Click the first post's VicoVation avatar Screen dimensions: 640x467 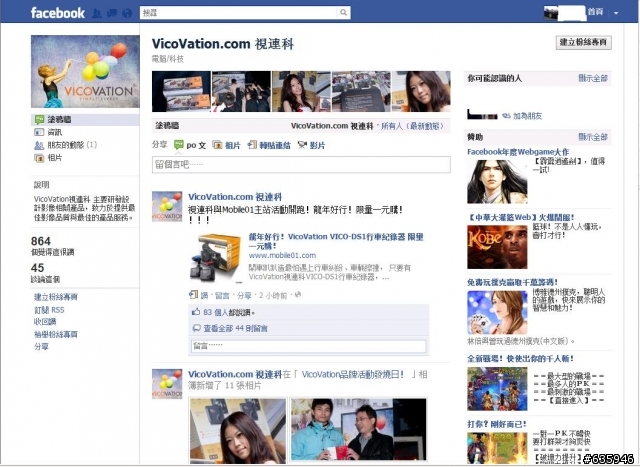(167, 207)
